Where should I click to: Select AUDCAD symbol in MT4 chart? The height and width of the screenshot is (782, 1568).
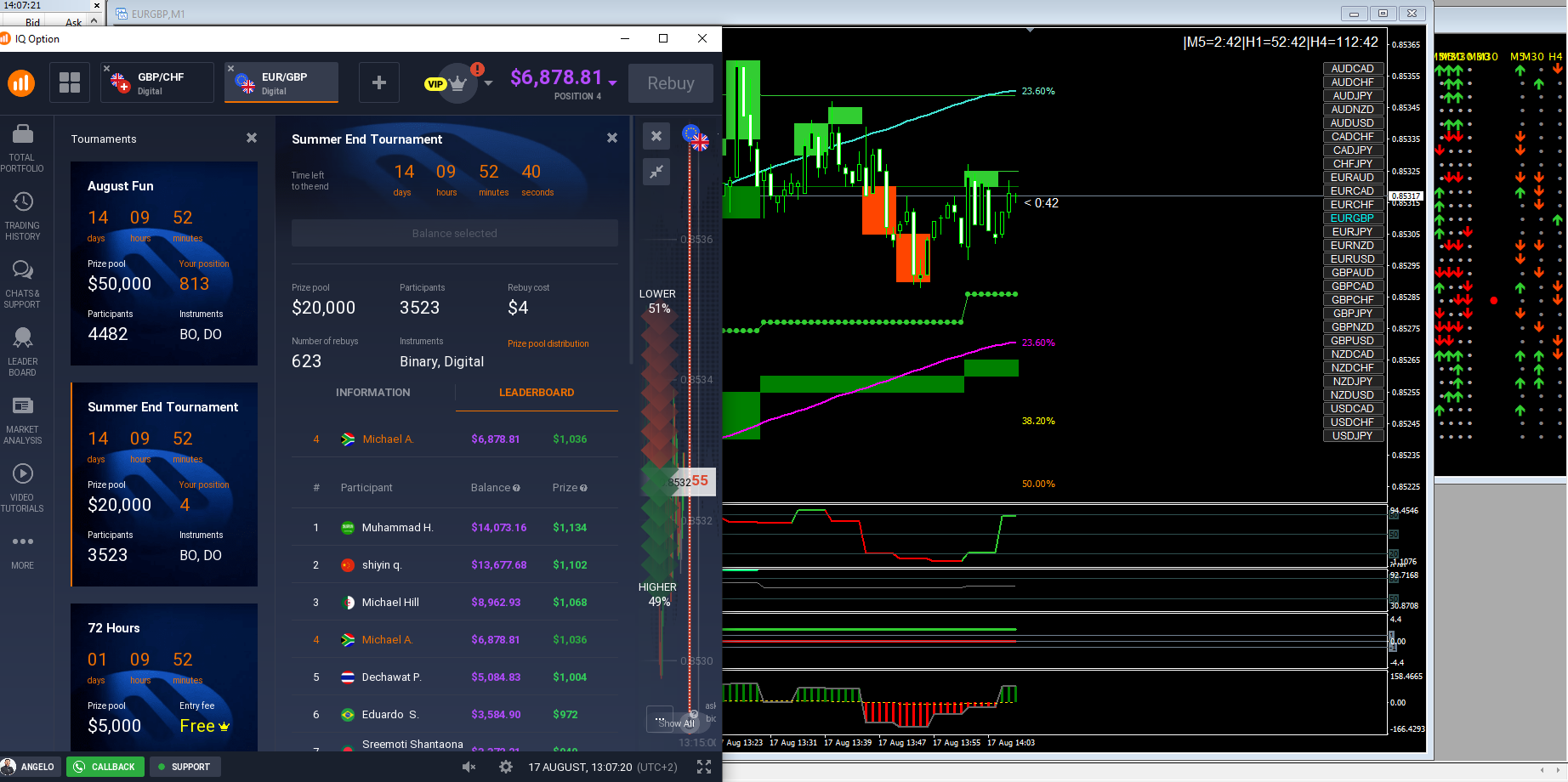click(x=1353, y=69)
